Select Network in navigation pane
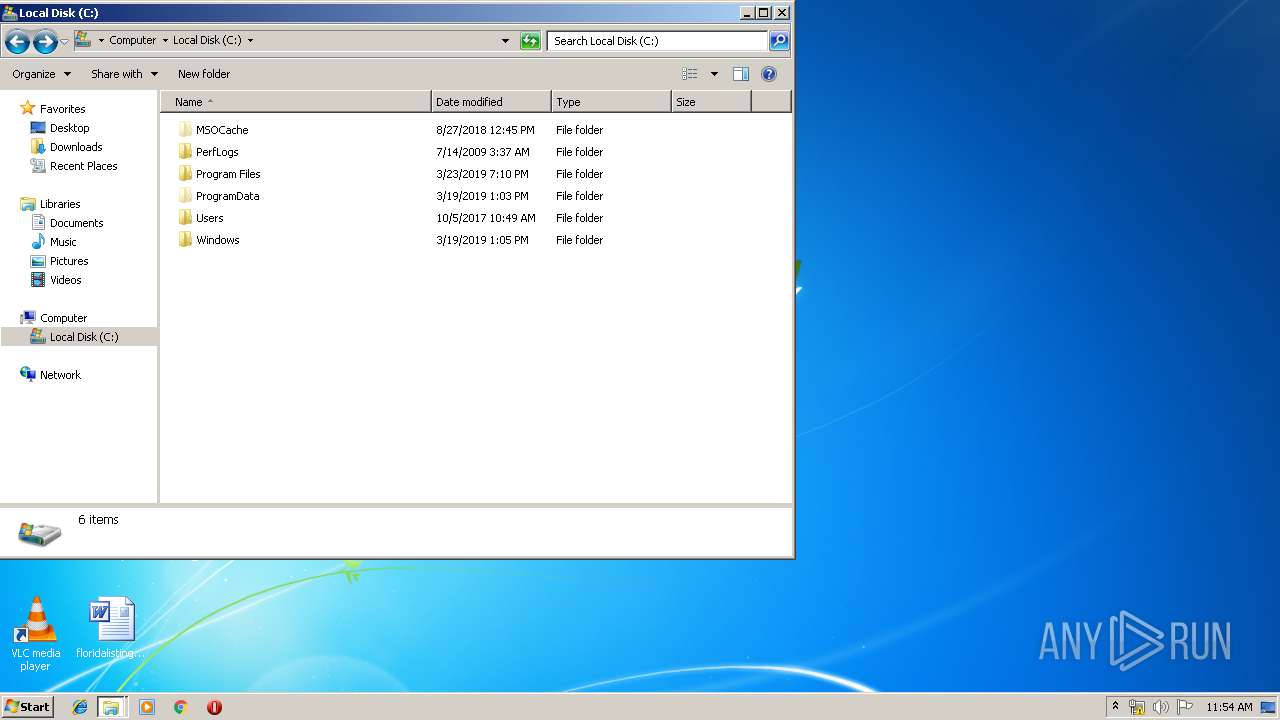This screenshot has width=1280, height=720. point(60,375)
